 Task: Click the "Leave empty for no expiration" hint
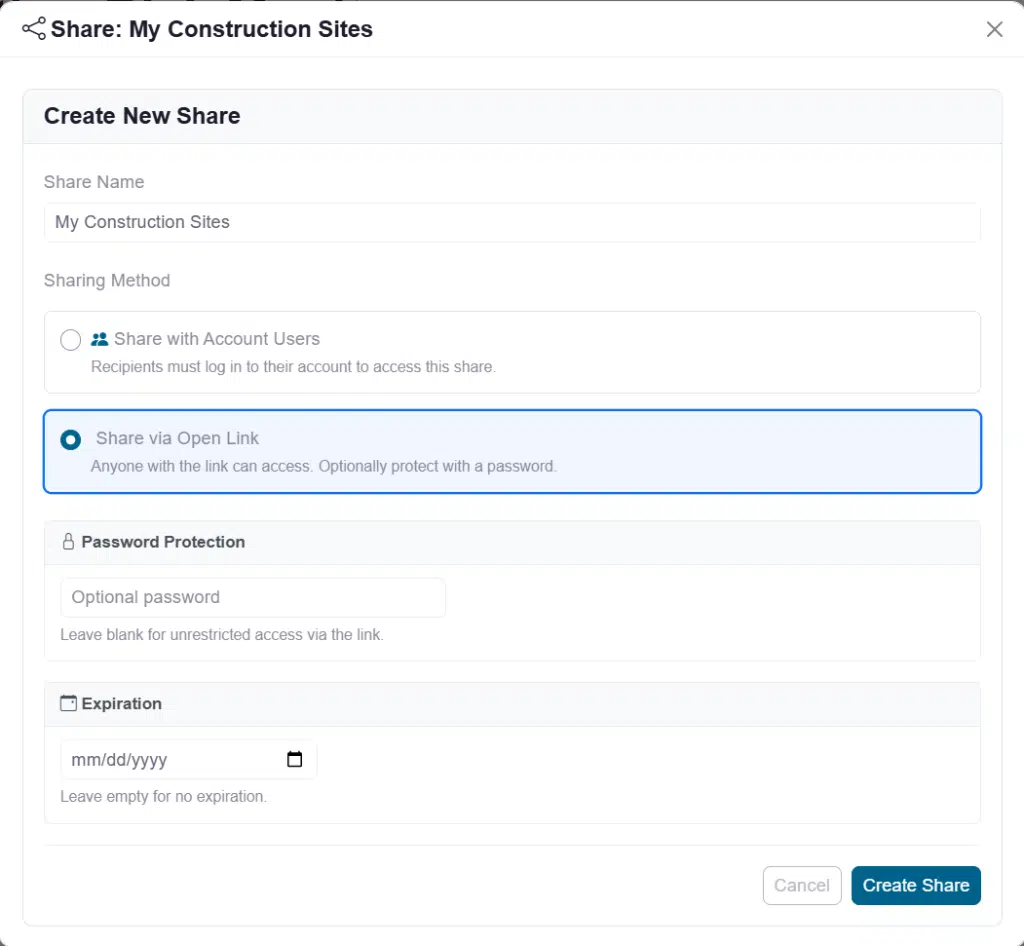coord(163,797)
